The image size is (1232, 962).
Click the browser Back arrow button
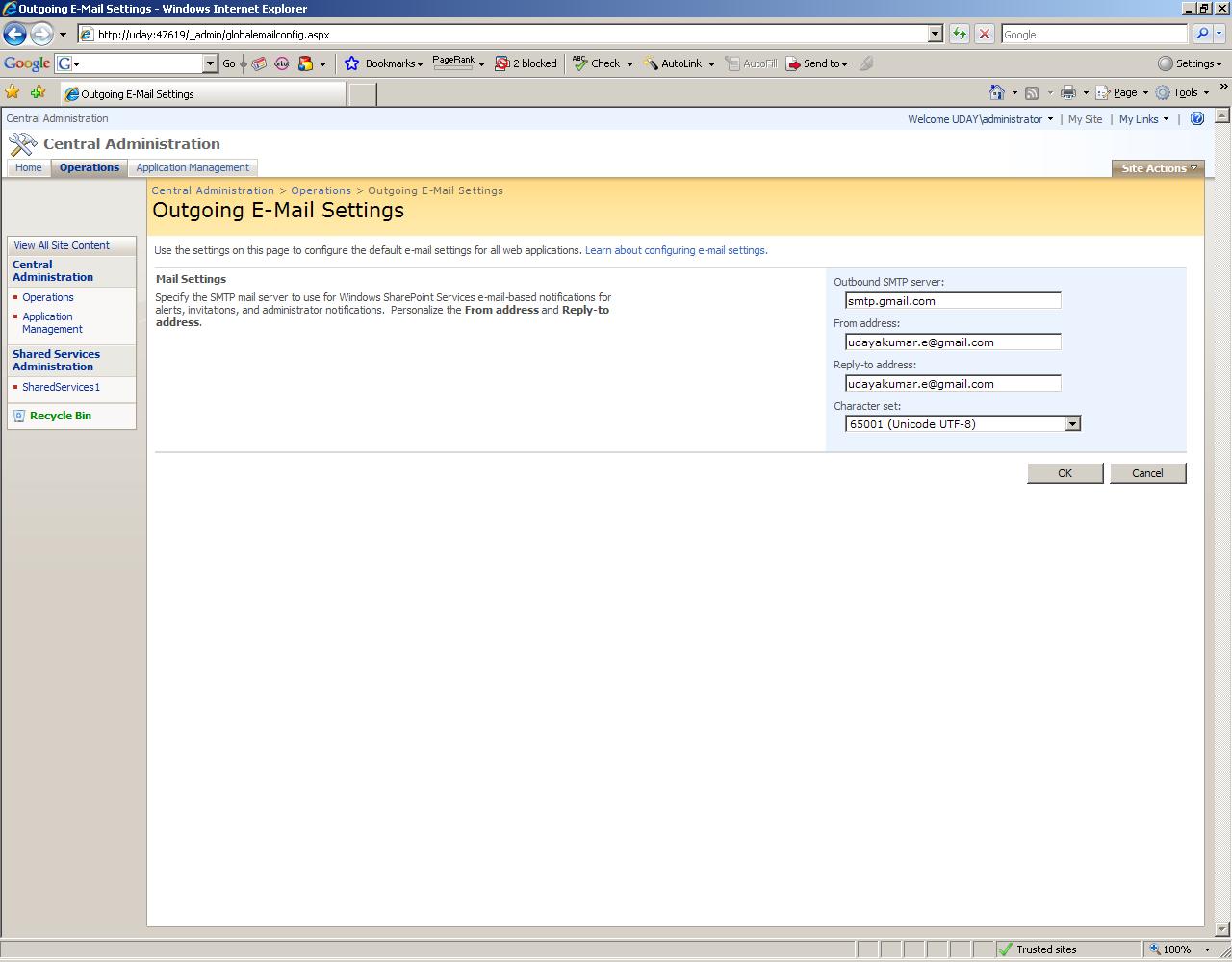14,34
